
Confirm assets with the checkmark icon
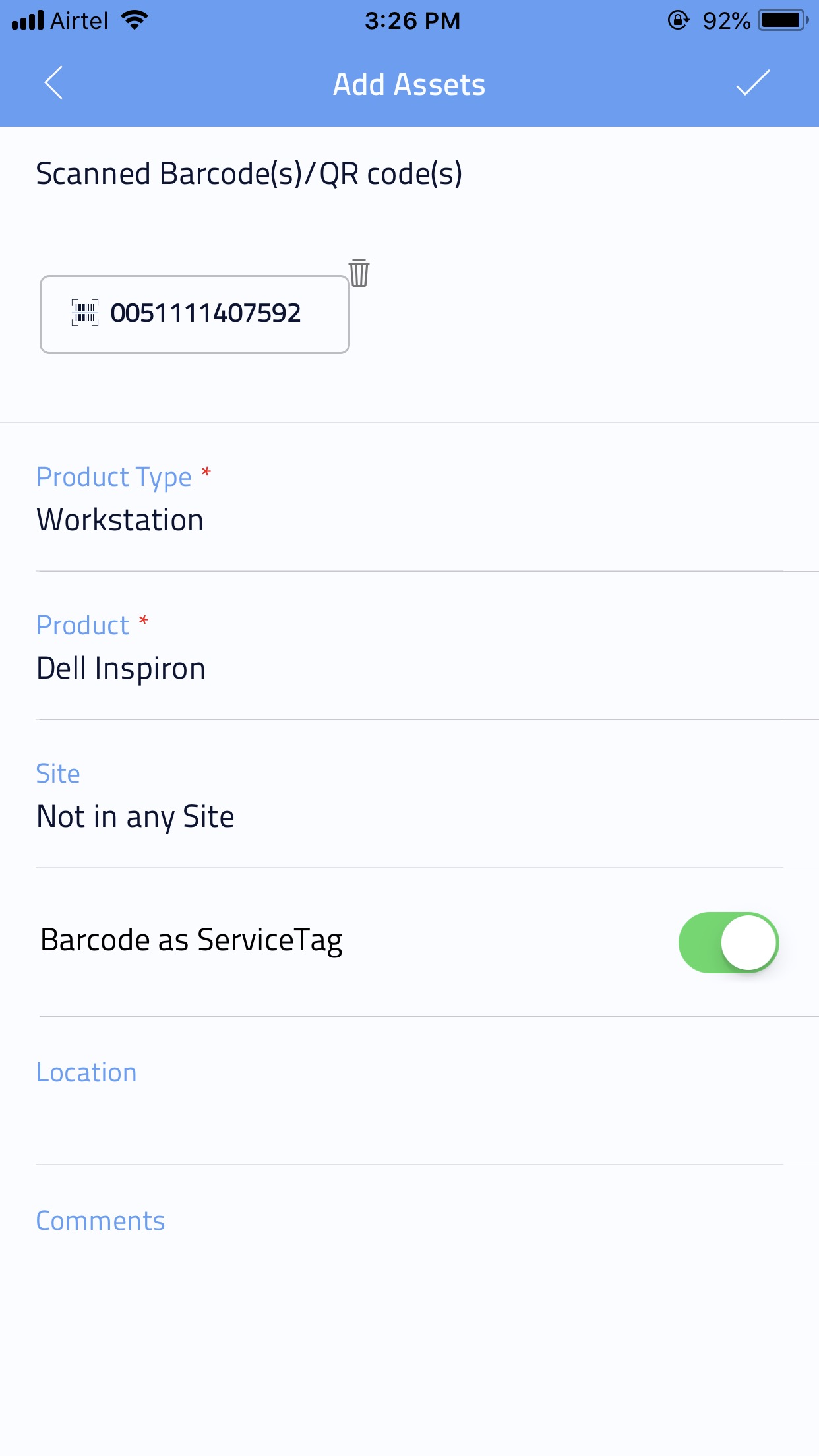click(752, 83)
